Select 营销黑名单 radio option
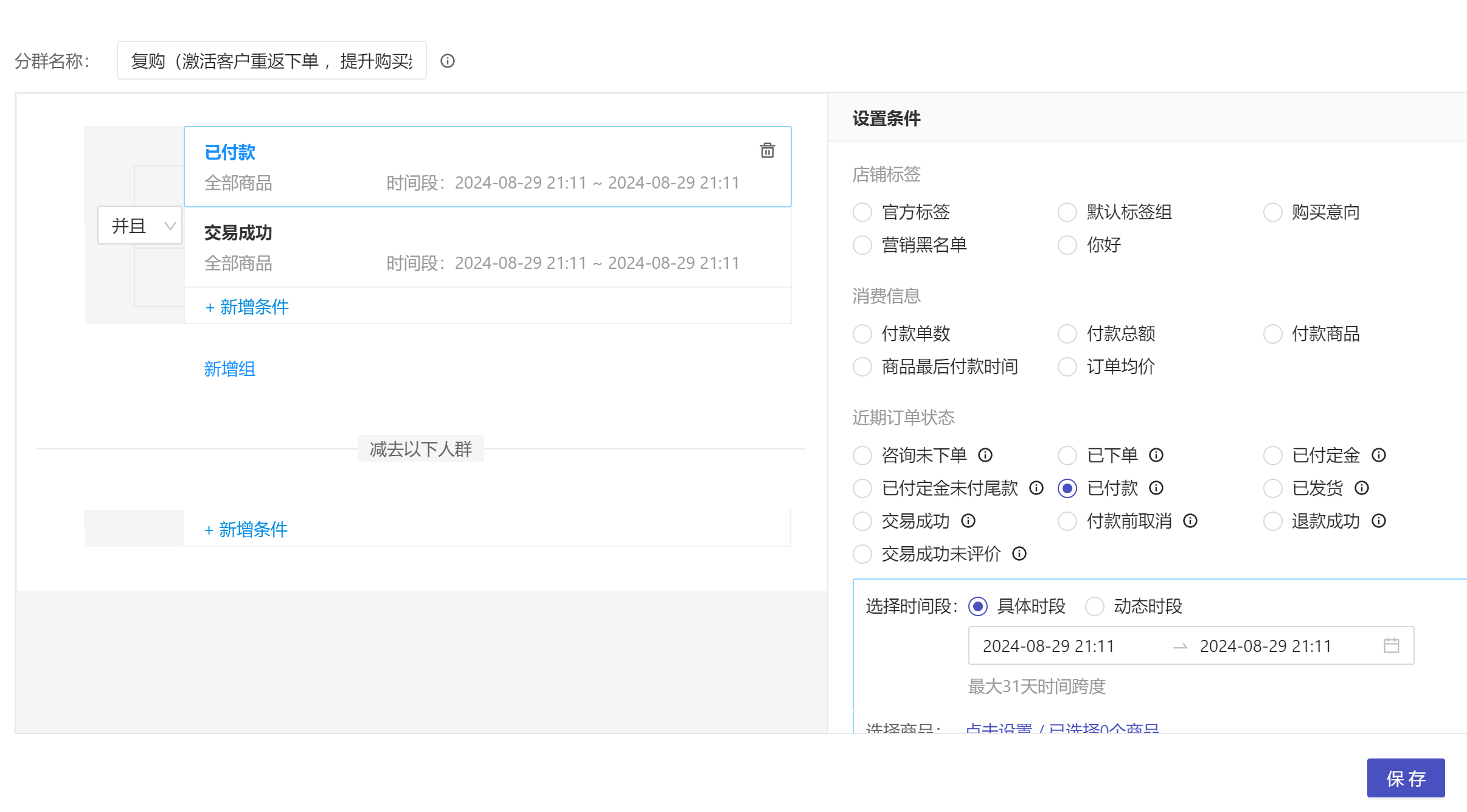This screenshot has width=1467, height=812. coord(862,245)
